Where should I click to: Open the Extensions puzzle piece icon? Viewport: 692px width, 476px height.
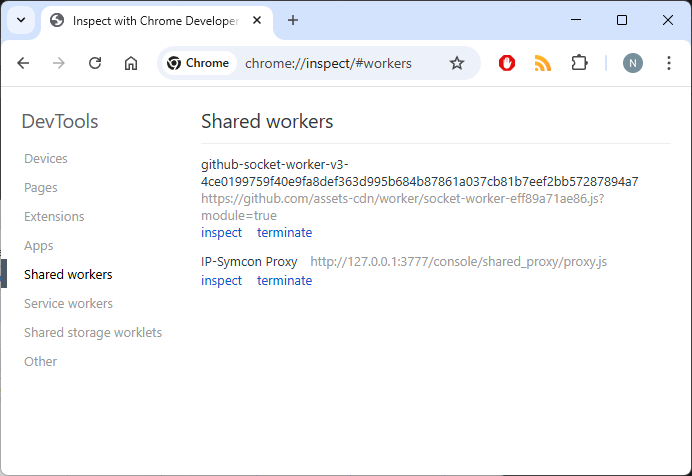pyautogui.click(x=579, y=63)
